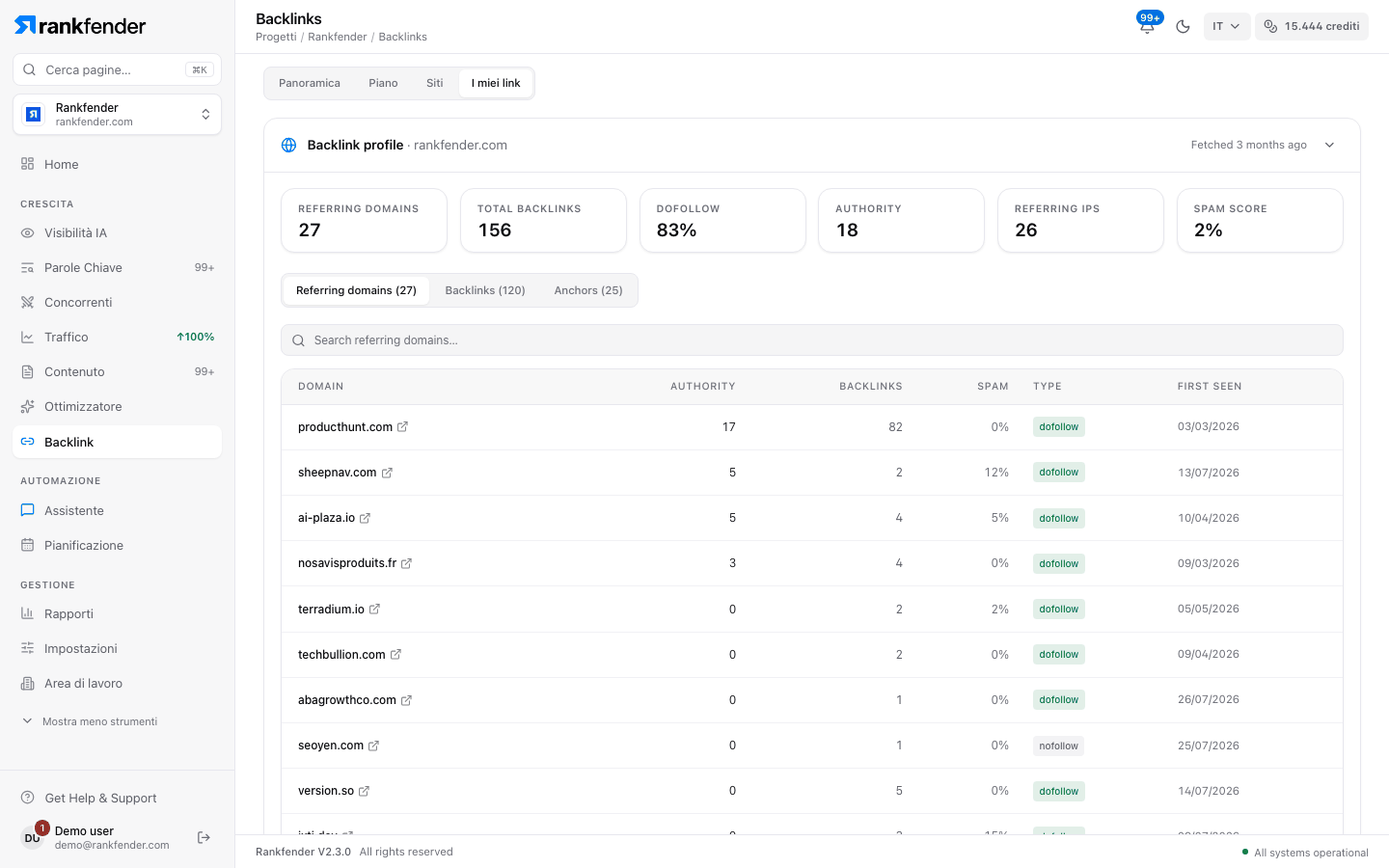Open Contenuto document item
Image resolution: width=1389 pixels, height=868 pixels.
pos(118,372)
